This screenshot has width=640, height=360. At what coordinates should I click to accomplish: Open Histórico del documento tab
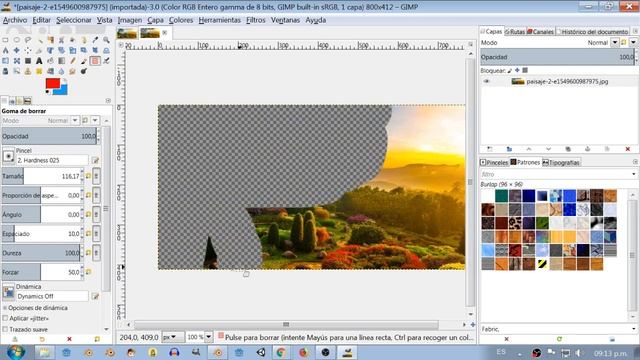[x=592, y=31]
